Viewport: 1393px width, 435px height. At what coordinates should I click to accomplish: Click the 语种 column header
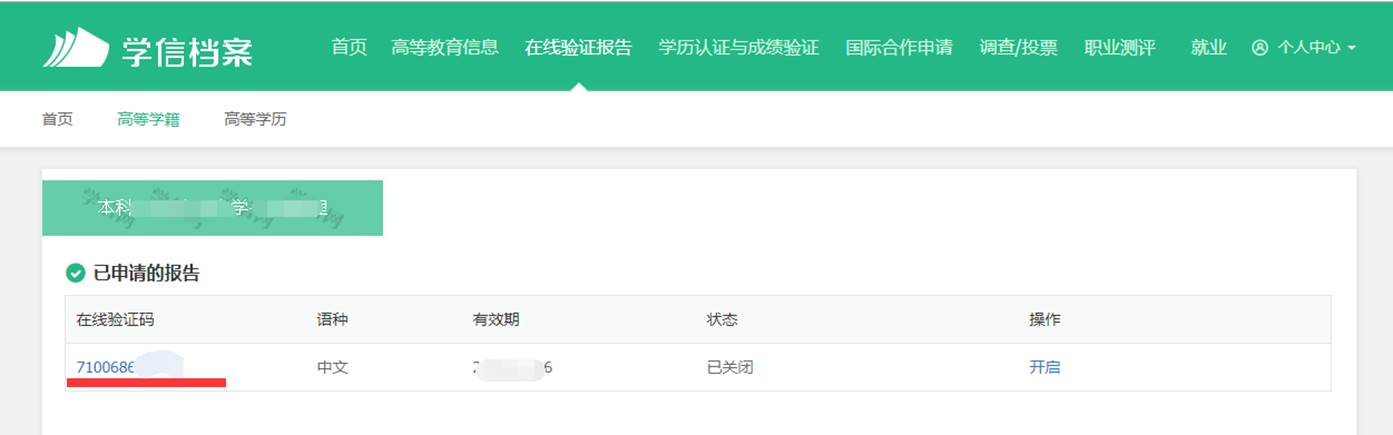tap(333, 320)
